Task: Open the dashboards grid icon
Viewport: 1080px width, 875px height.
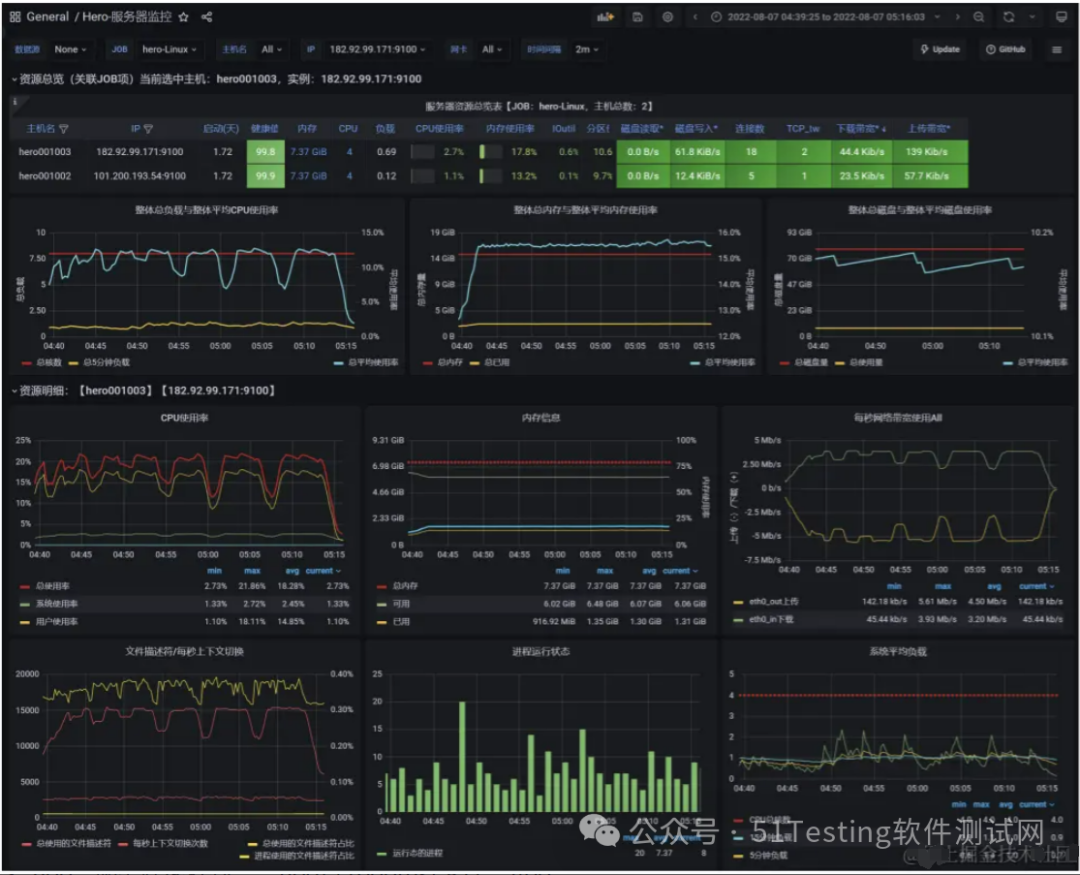Action: (15, 17)
